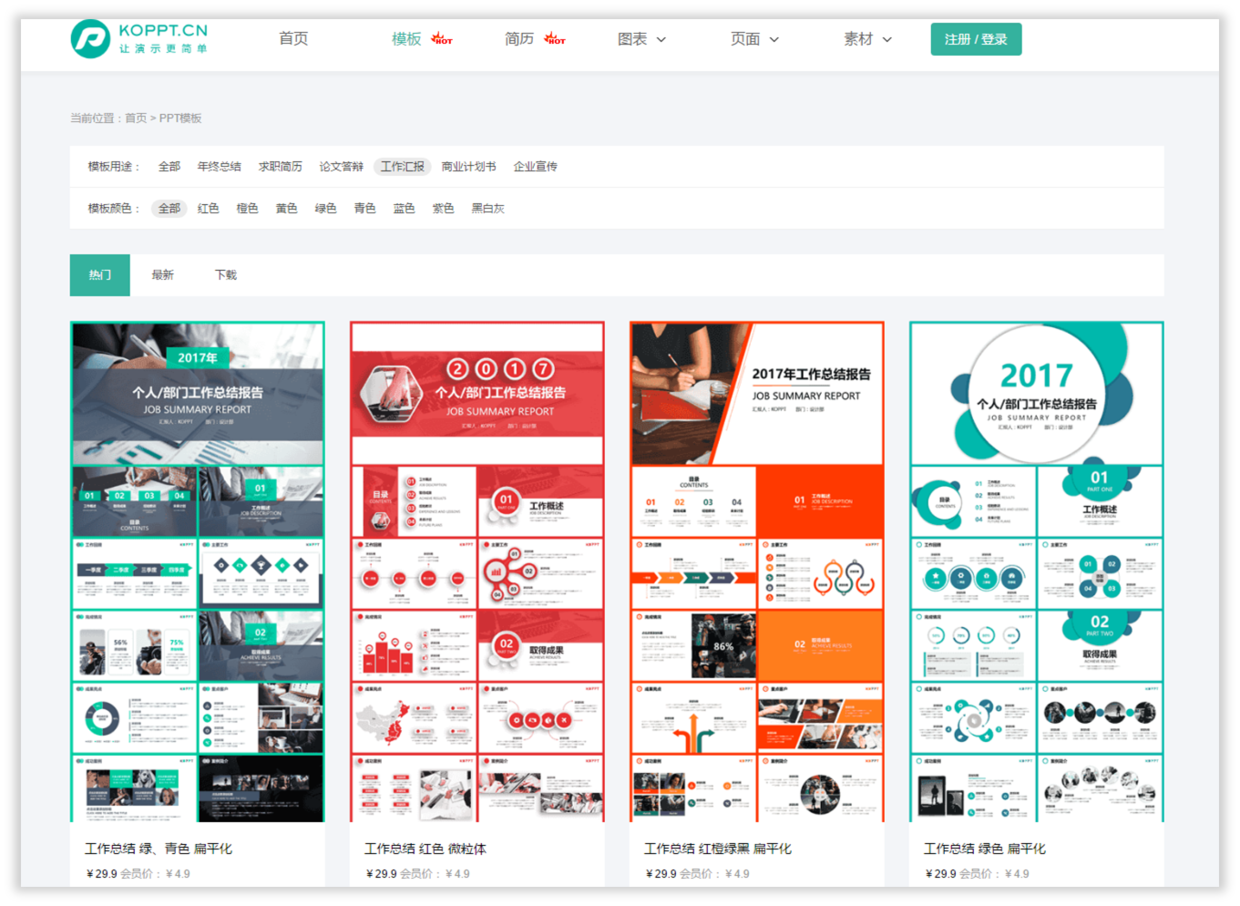
Task: Enable the 商业计划书 purpose filter
Action: (470, 166)
